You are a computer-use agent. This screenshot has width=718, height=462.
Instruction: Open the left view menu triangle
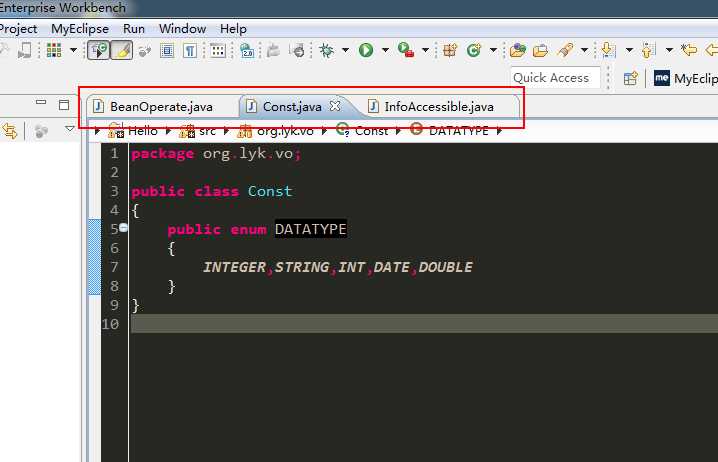tap(70, 129)
